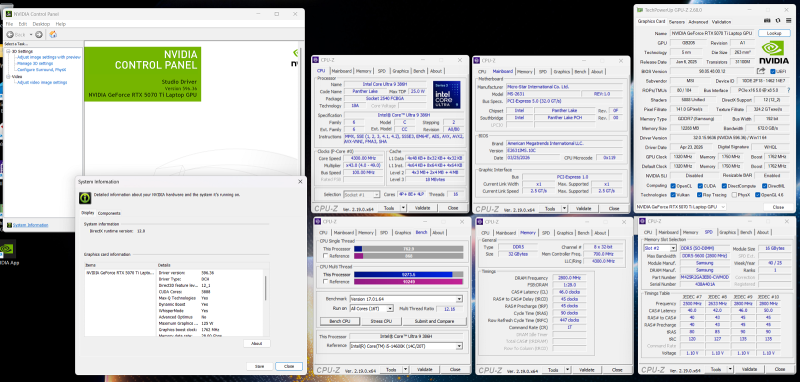Click the BIOS export icon in GPU-Z
This screenshot has height=382, width=800.
[761, 71]
